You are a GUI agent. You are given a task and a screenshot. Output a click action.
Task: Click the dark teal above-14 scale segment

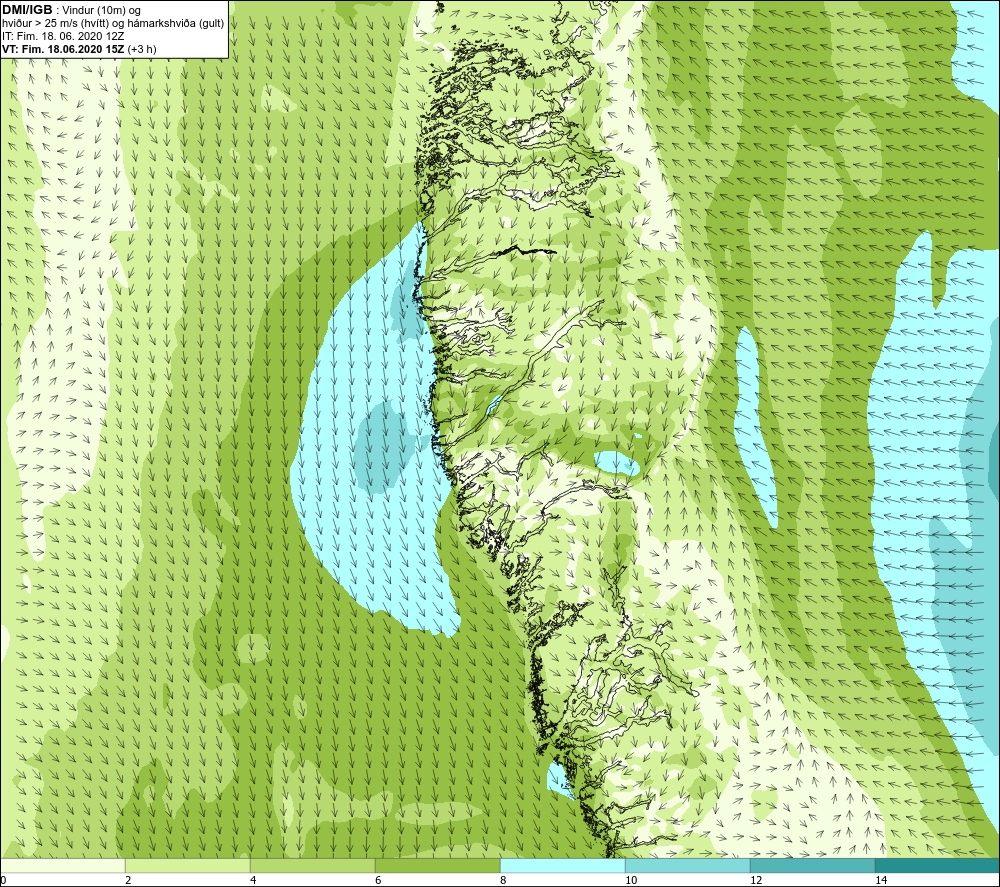click(938, 865)
